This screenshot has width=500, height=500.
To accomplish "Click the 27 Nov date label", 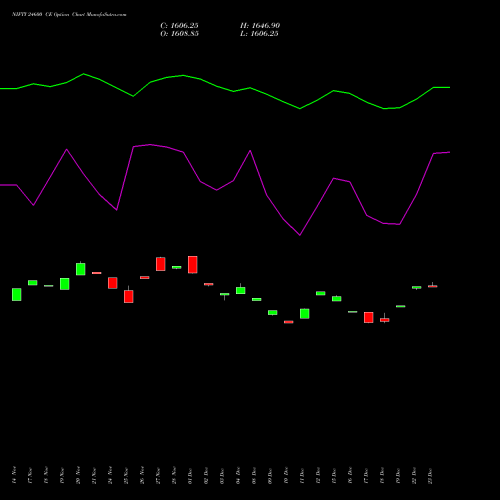I will 158,475.
